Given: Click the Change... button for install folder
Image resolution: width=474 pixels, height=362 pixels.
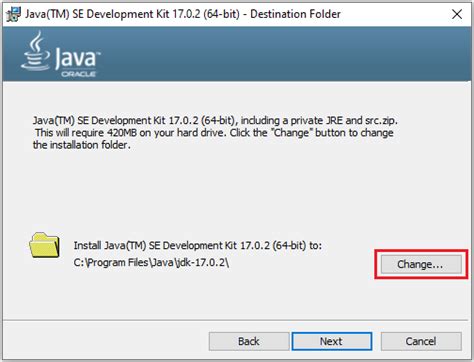Looking at the screenshot, I should [x=421, y=264].
